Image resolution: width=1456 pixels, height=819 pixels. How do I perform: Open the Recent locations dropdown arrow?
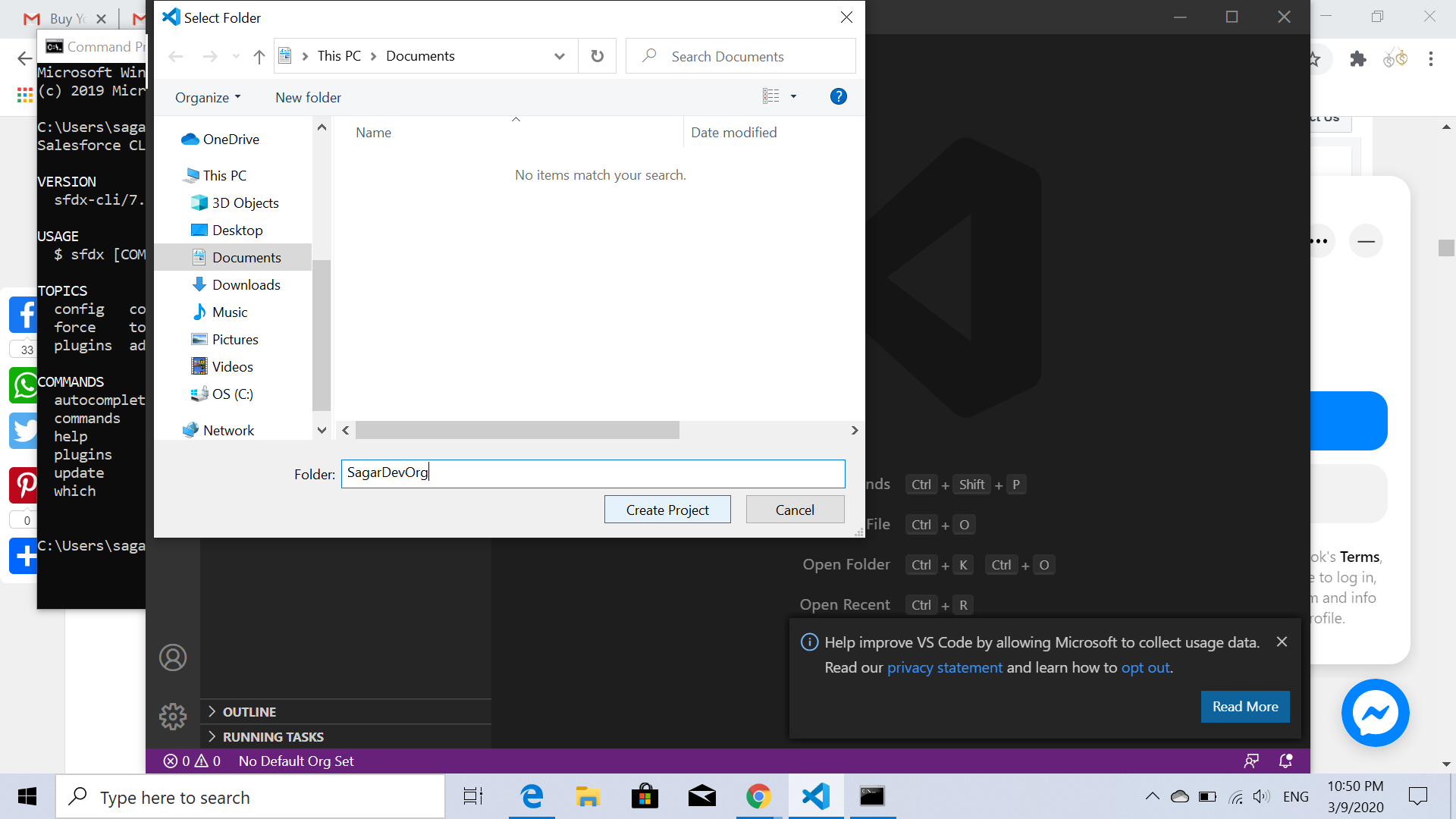coord(236,56)
